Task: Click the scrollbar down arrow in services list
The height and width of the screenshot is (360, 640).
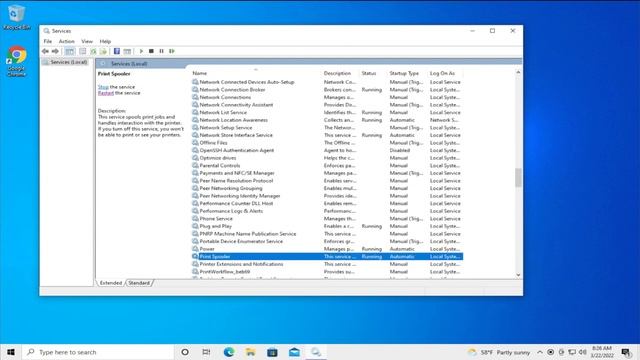Action: tap(518, 275)
